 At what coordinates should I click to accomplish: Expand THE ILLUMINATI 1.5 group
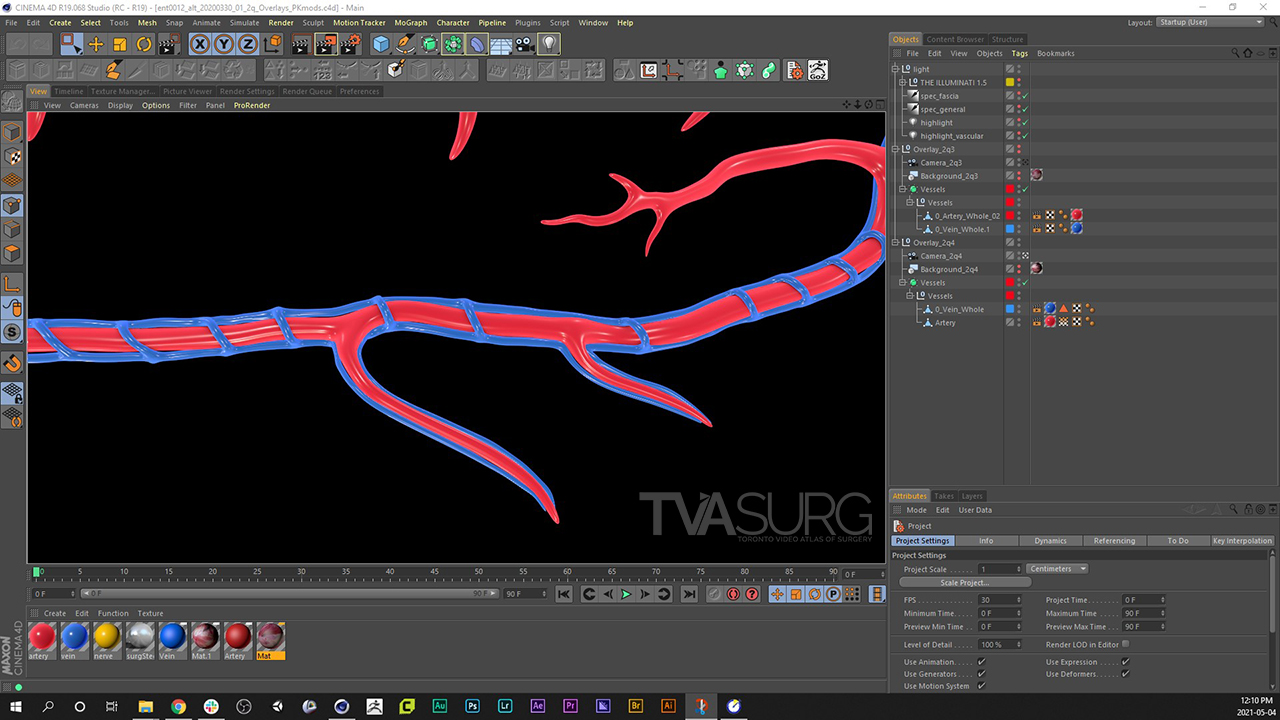tap(903, 82)
